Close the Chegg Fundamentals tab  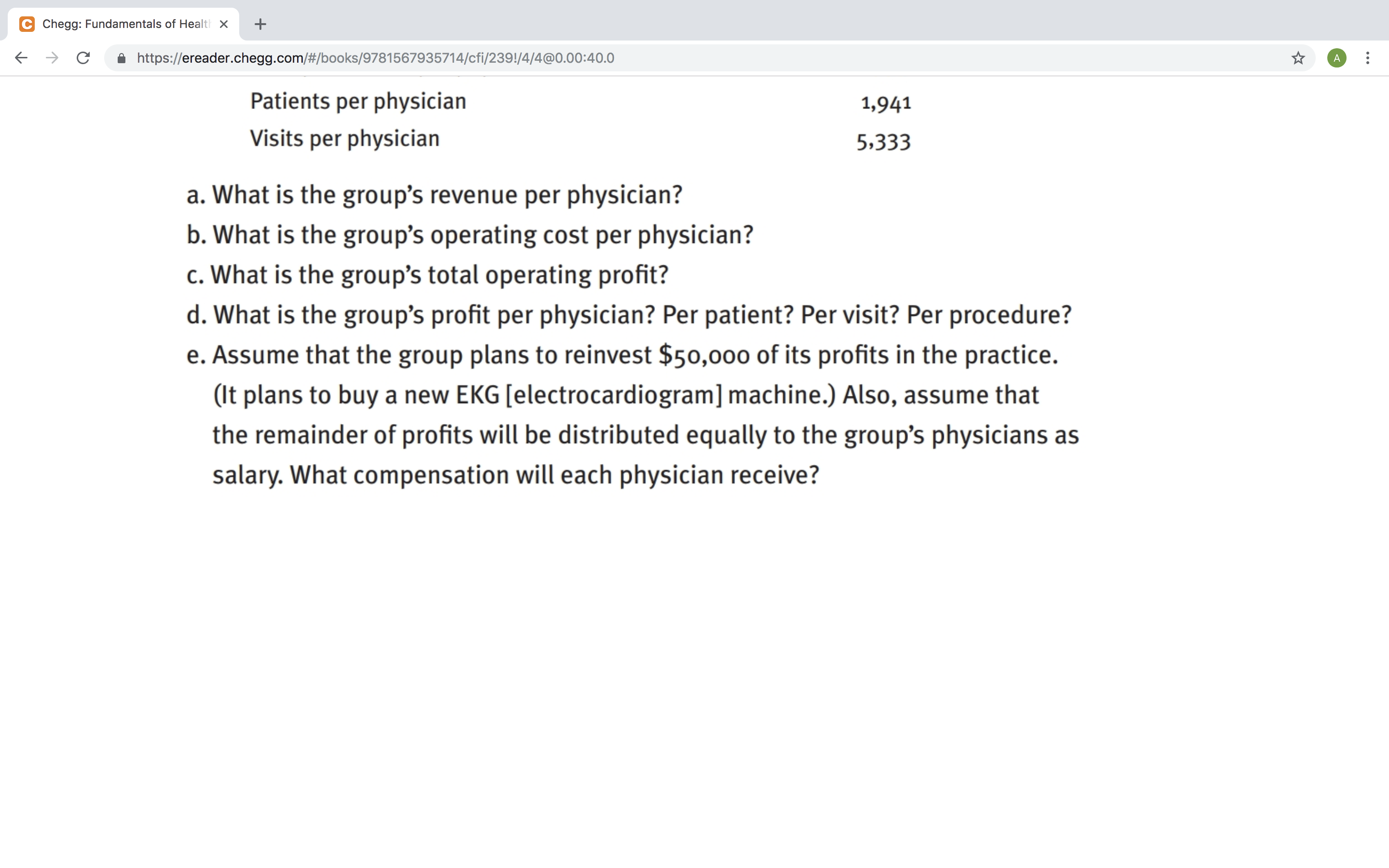coord(224,24)
